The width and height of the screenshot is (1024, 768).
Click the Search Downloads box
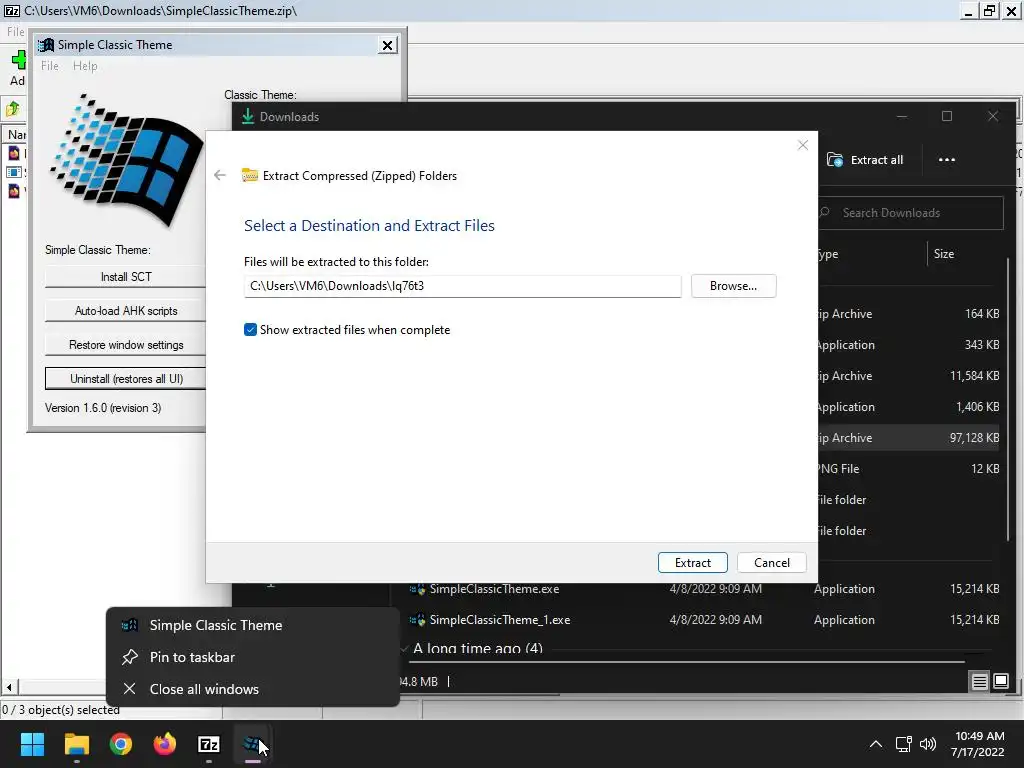point(911,213)
